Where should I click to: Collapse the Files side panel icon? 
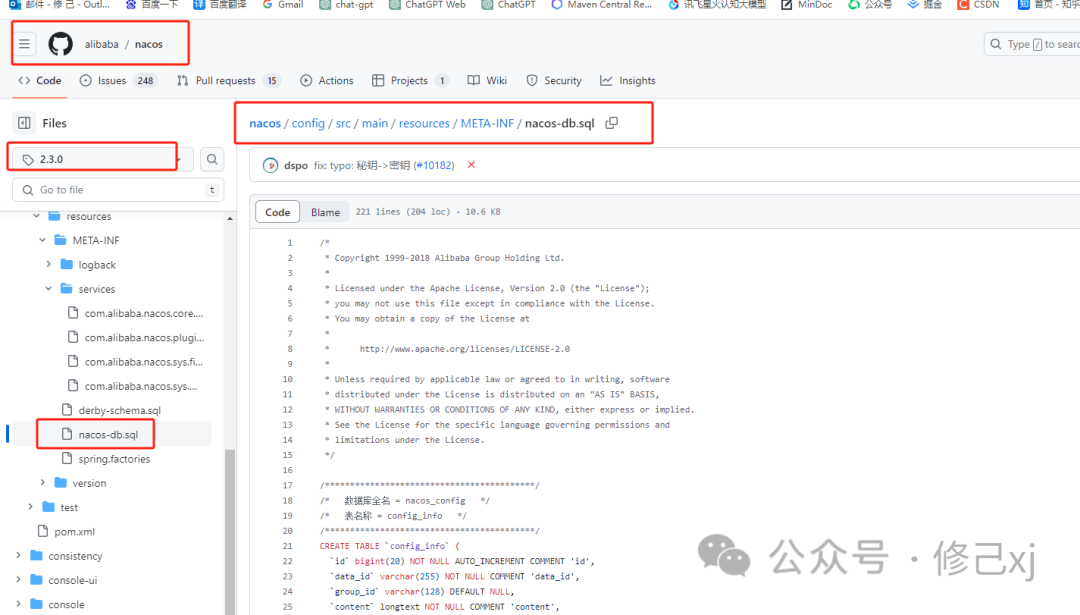[x=24, y=123]
